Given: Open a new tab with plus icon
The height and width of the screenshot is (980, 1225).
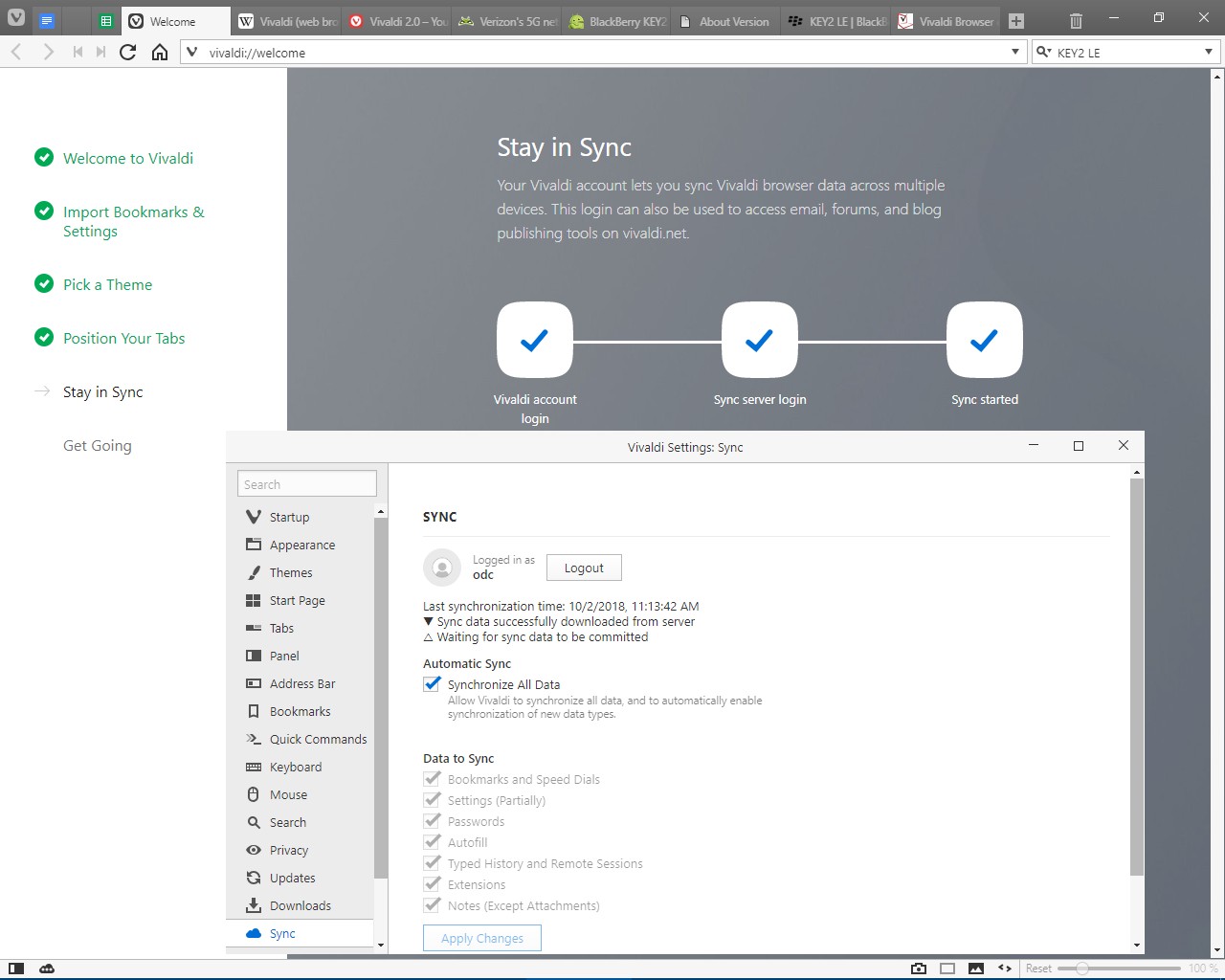Looking at the screenshot, I should (1016, 21).
